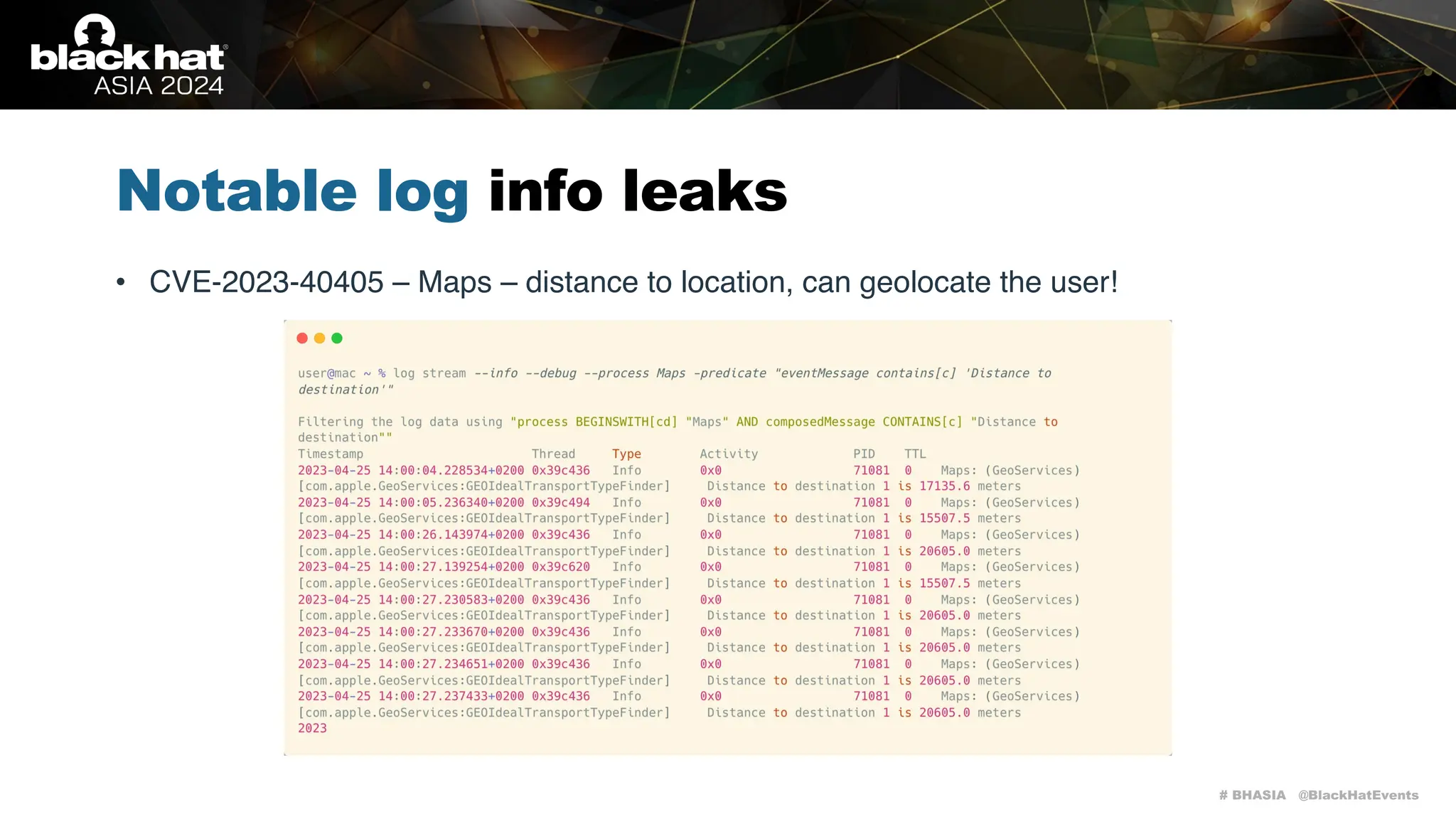Click the distance value 17135.6
Screen dimensions: 1456x819
tap(944, 486)
